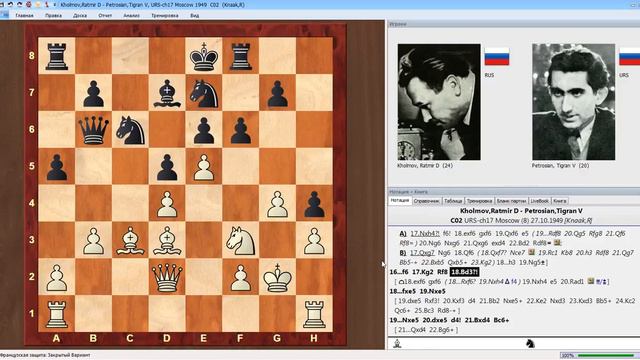Open the Отчет menu tab

pos(105,16)
